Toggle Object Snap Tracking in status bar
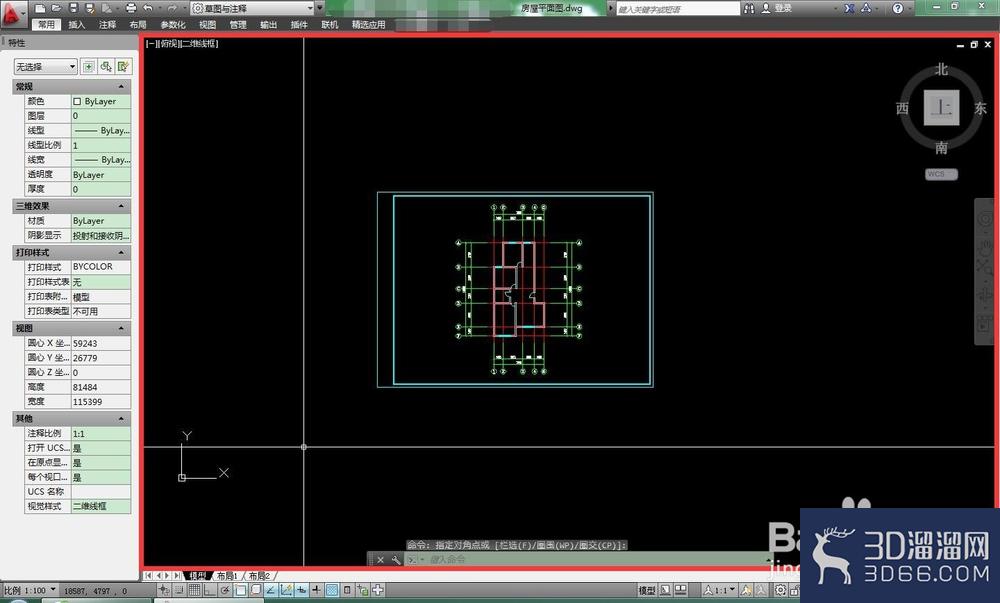Image resolution: width=1000 pixels, height=603 pixels. (271, 590)
